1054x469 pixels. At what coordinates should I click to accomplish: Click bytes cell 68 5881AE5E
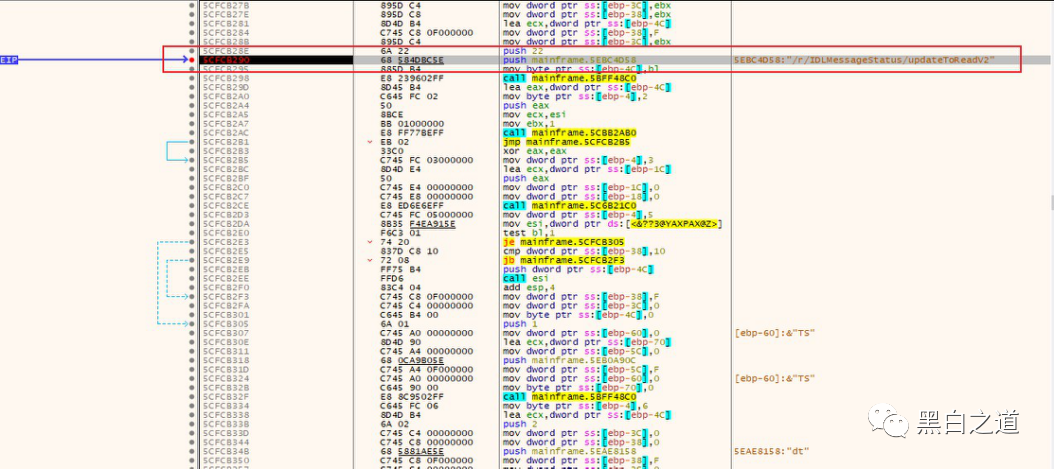[411, 451]
